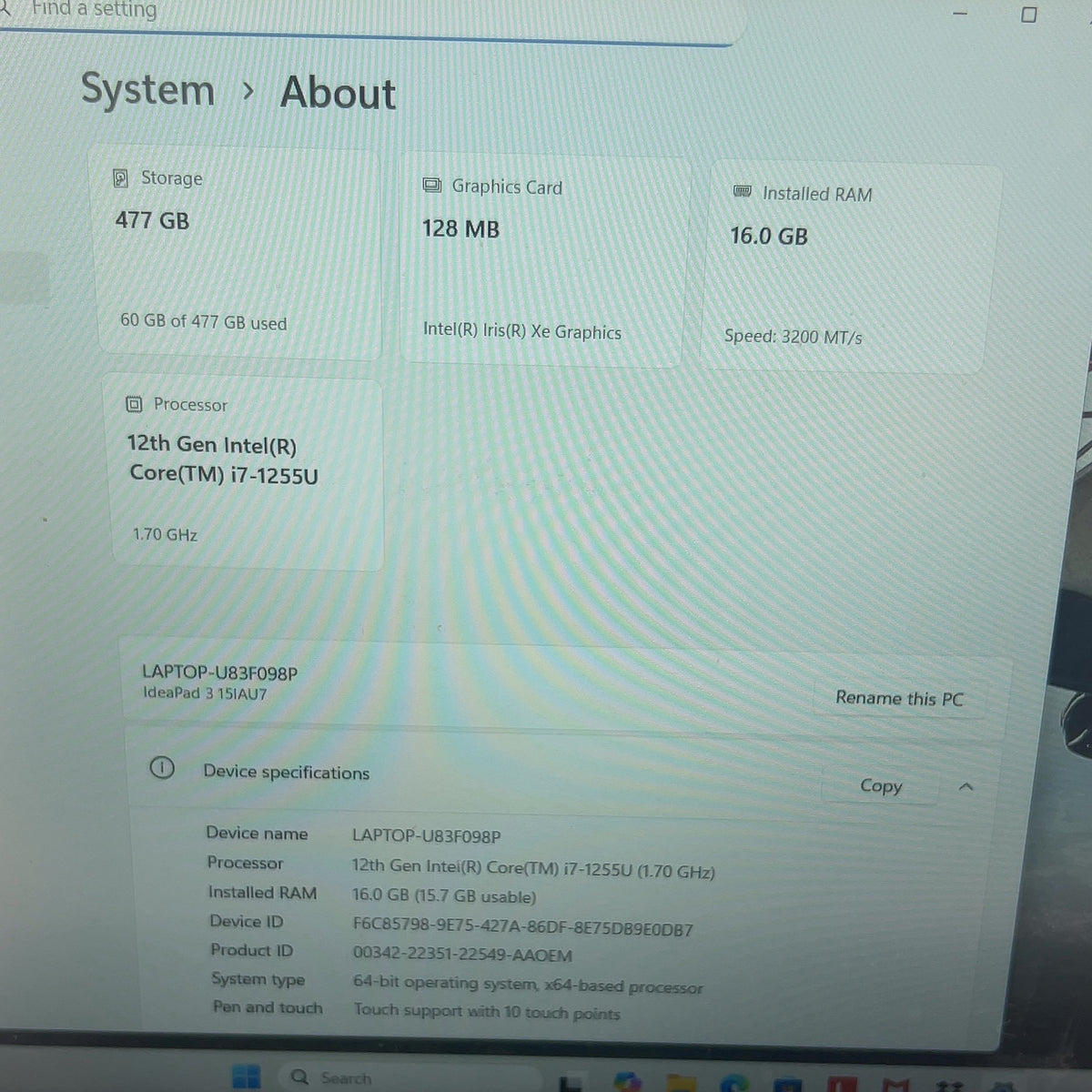Click the Storage card icon
The width and height of the screenshot is (1092, 1092).
pos(120,178)
